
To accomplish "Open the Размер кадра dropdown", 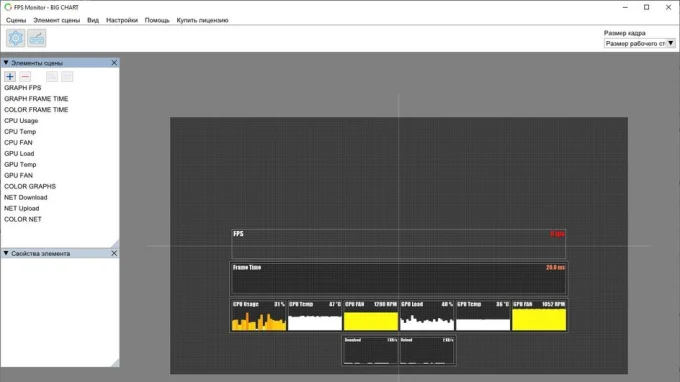I will coord(640,43).
